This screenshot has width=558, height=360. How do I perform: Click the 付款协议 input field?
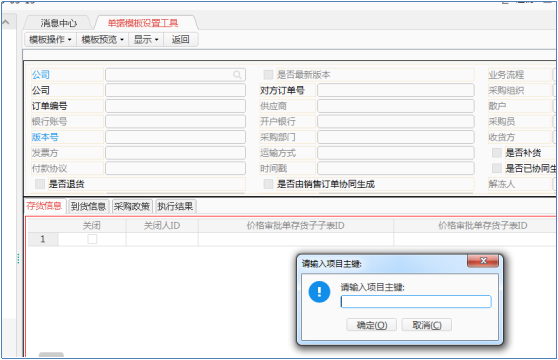tap(175, 168)
